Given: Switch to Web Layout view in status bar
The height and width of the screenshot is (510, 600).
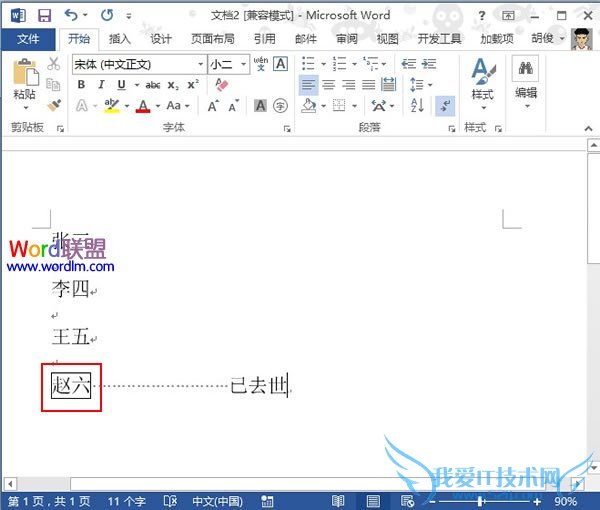Looking at the screenshot, I should tap(407, 501).
